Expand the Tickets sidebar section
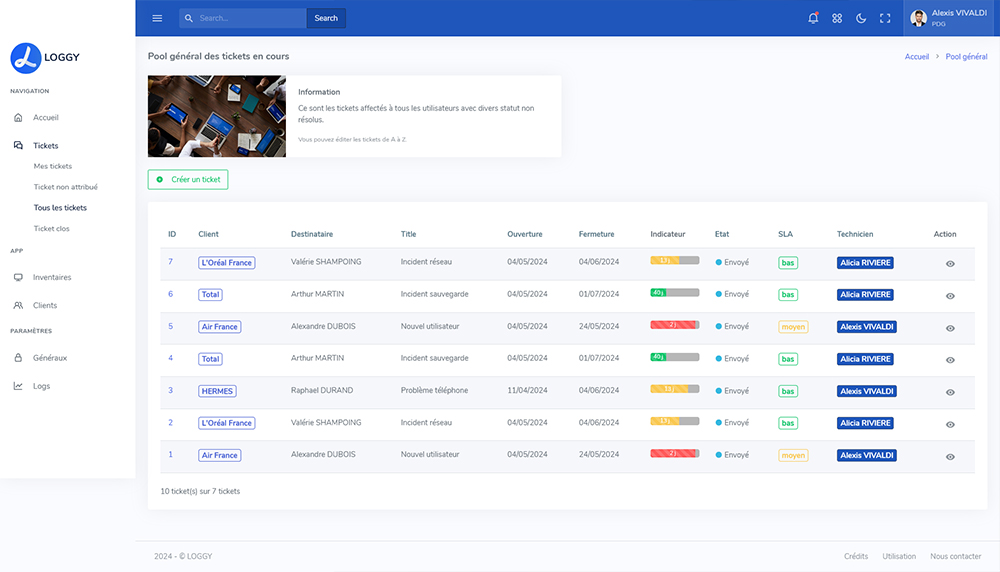The image size is (1000, 572). pyautogui.click(x=45, y=145)
